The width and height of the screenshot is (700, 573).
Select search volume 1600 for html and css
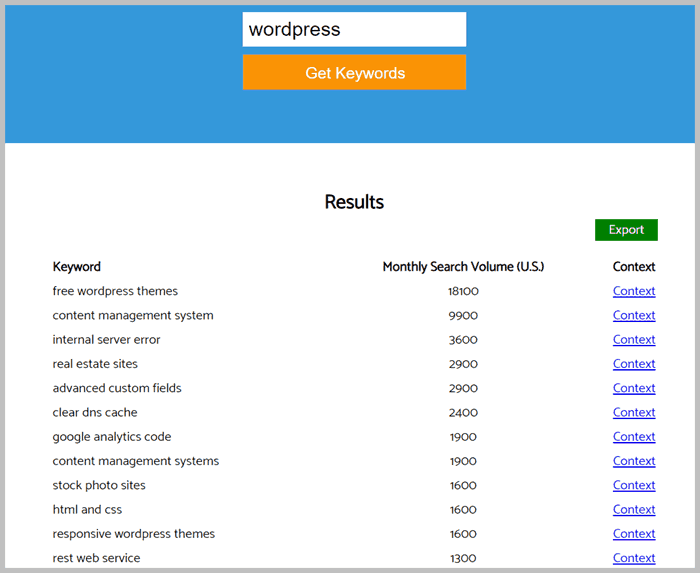tap(463, 510)
